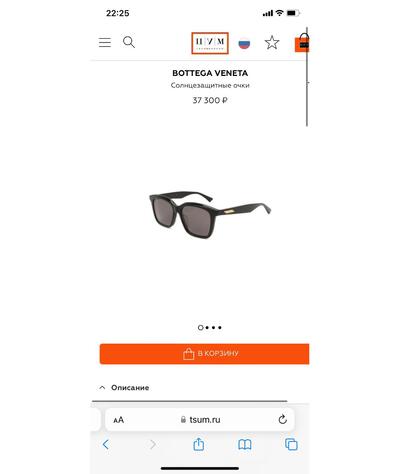Open the BOTTEGA VENETA brand link
Viewport: 400px width, 474px height.
[210, 73]
